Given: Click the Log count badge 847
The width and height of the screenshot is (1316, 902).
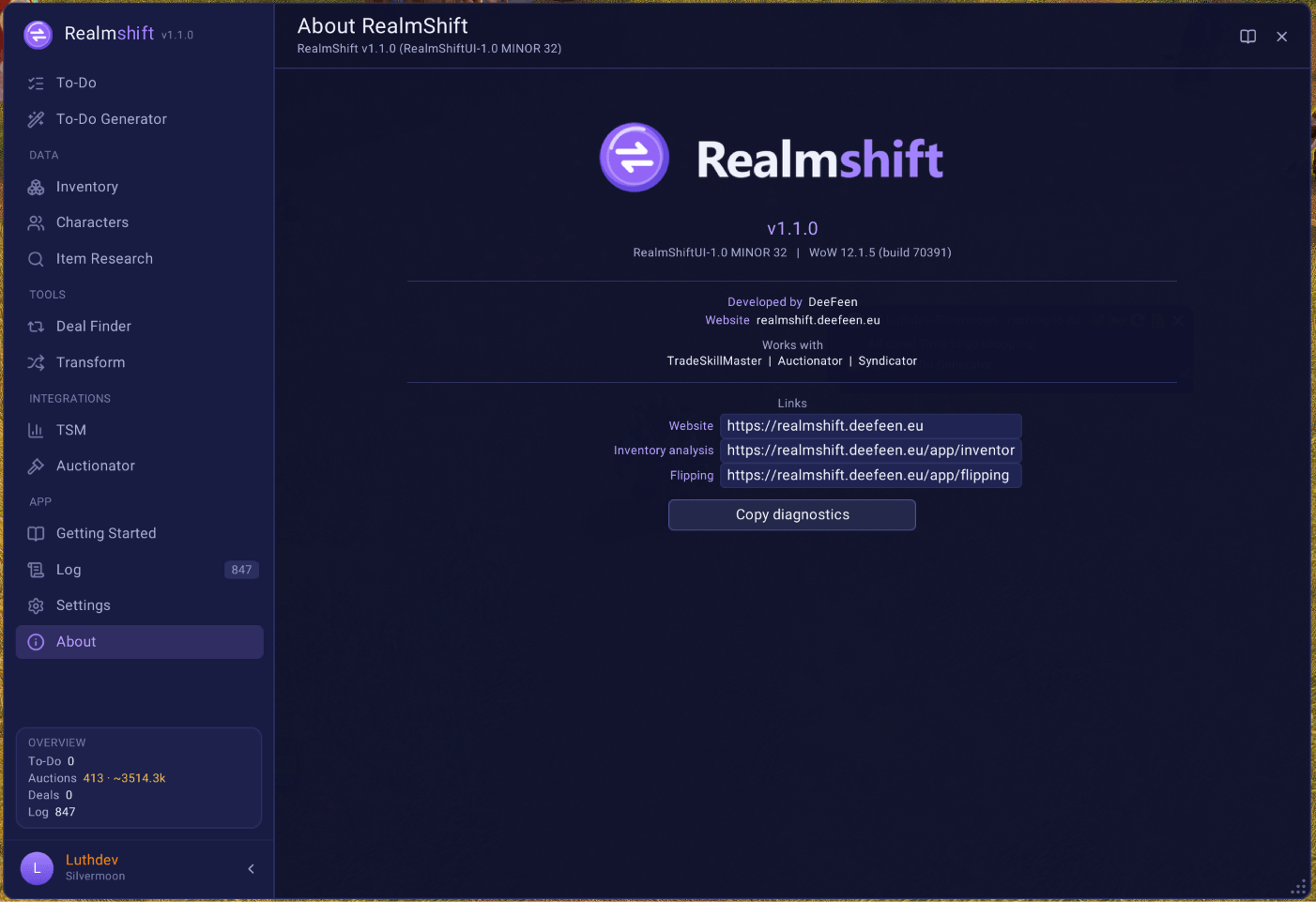Looking at the screenshot, I should pyautogui.click(x=241, y=570).
